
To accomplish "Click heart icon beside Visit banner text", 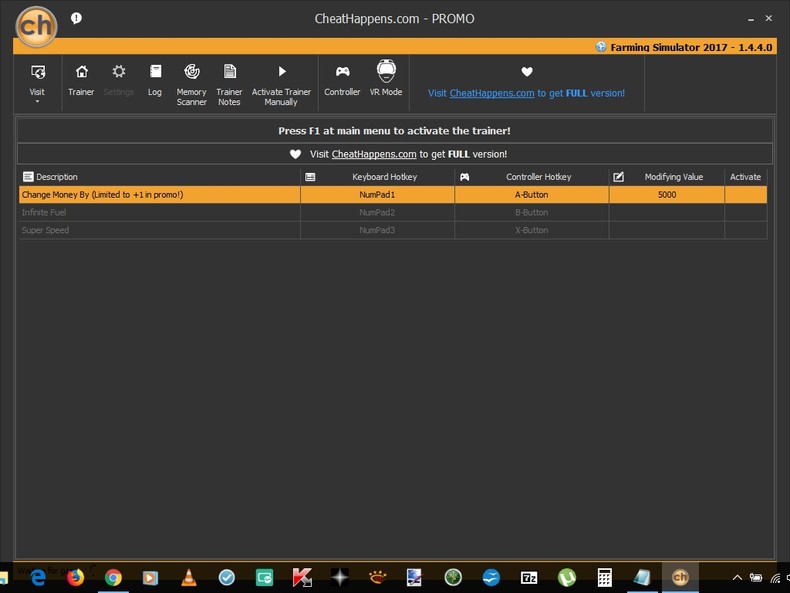I will 296,154.
